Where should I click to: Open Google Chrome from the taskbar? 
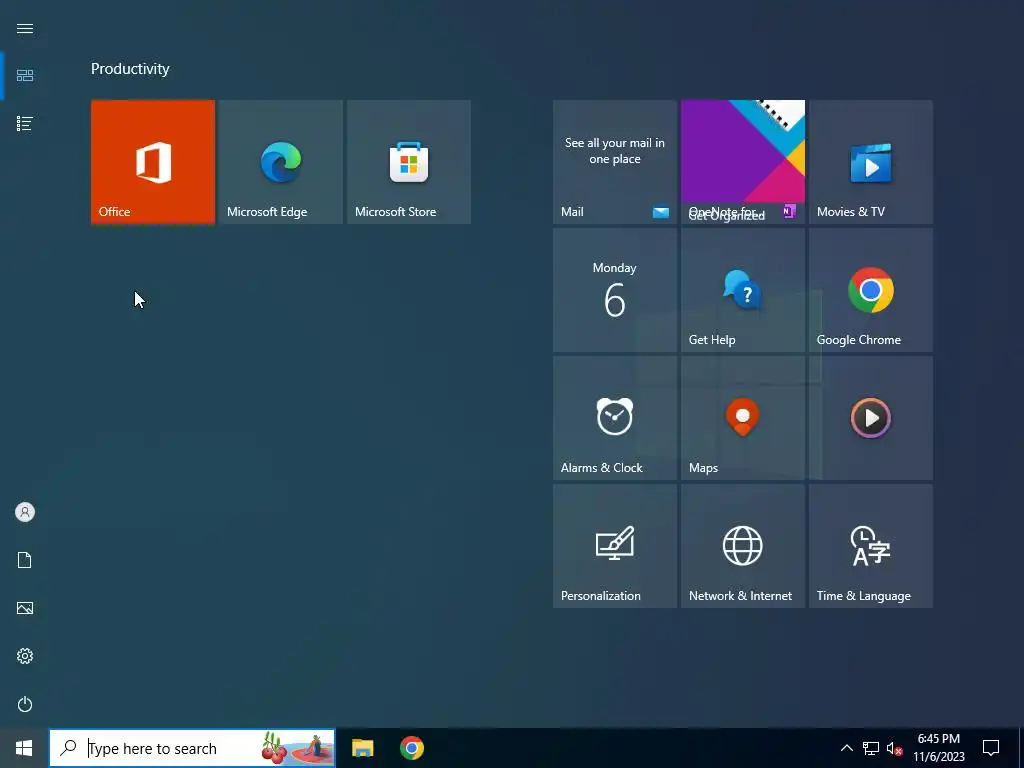[x=411, y=748]
